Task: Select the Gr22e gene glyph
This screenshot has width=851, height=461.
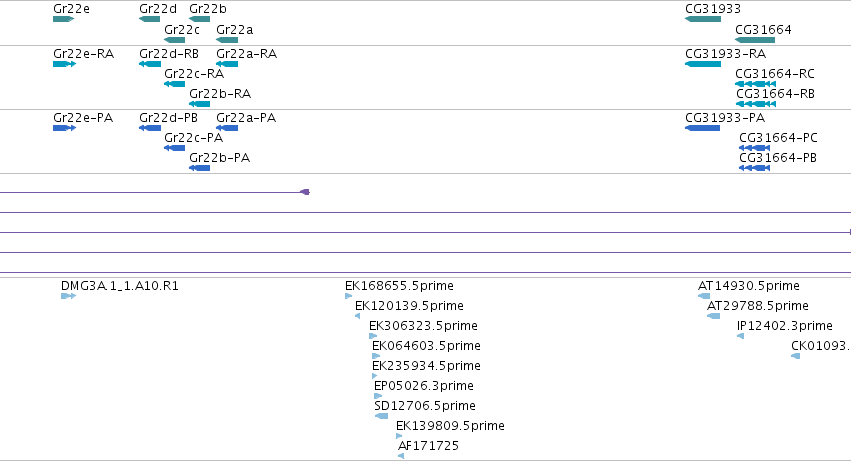Action: point(63,19)
